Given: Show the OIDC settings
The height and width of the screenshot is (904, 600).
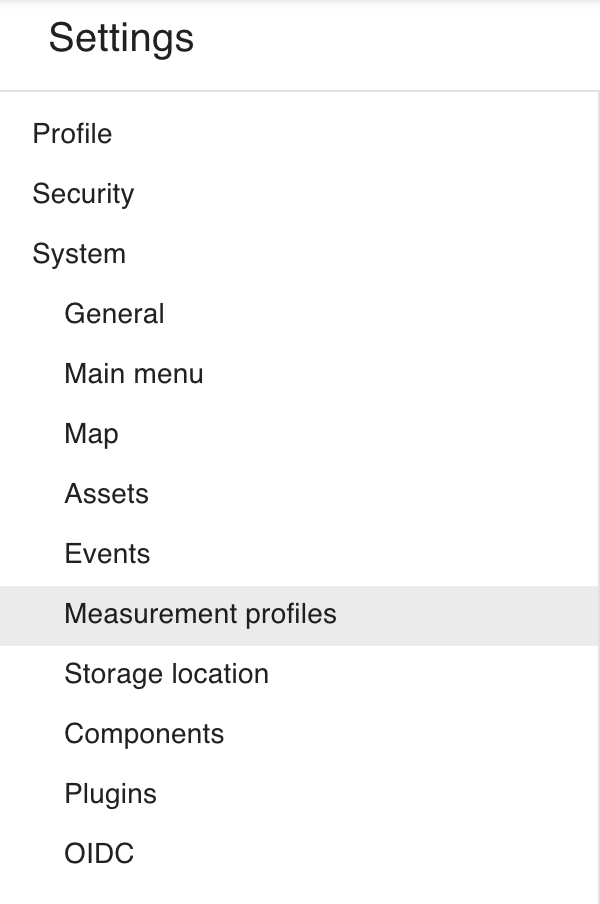Looking at the screenshot, I should pos(99,854).
